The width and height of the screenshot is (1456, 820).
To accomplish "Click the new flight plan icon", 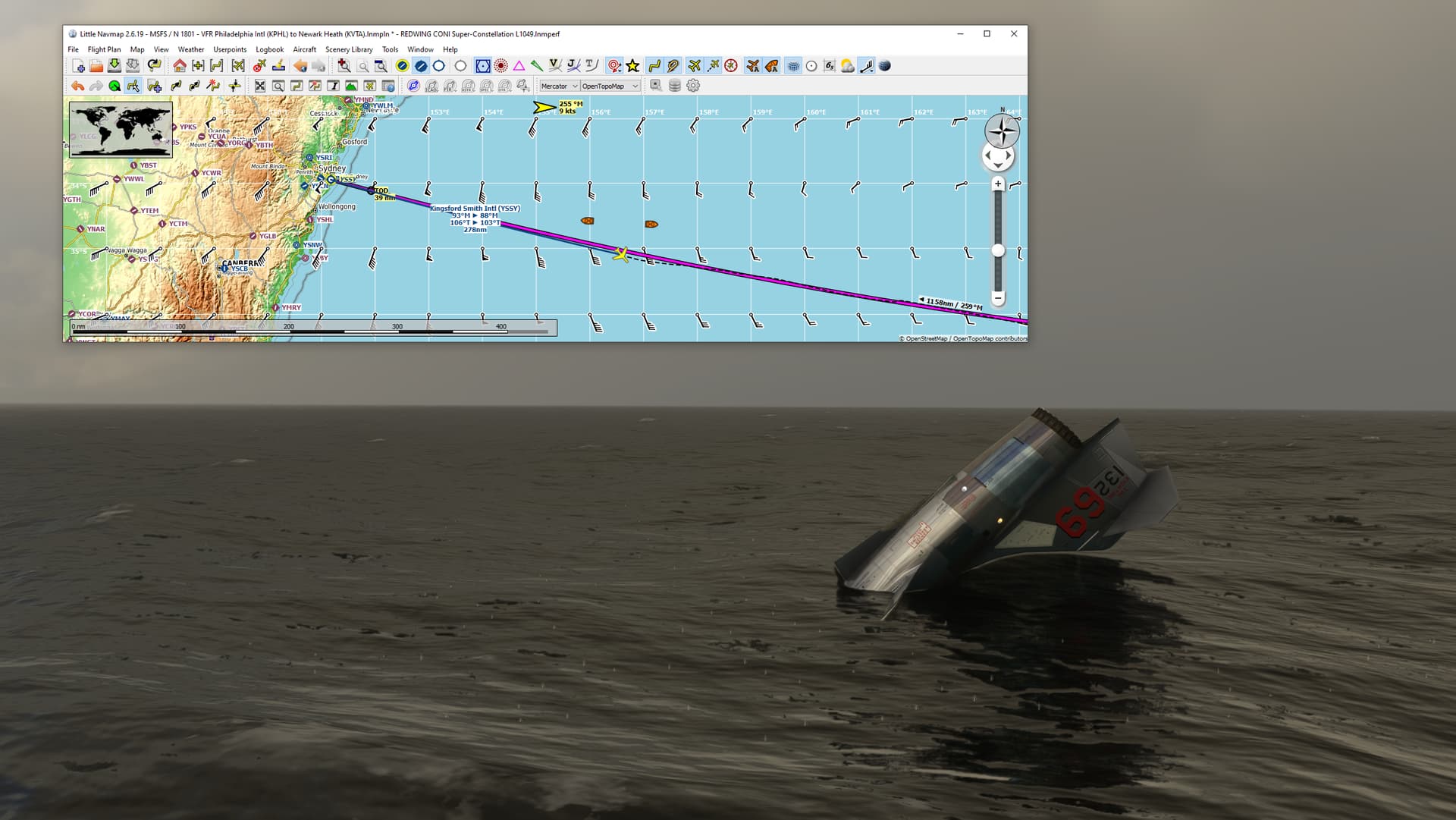I will tap(77, 66).
